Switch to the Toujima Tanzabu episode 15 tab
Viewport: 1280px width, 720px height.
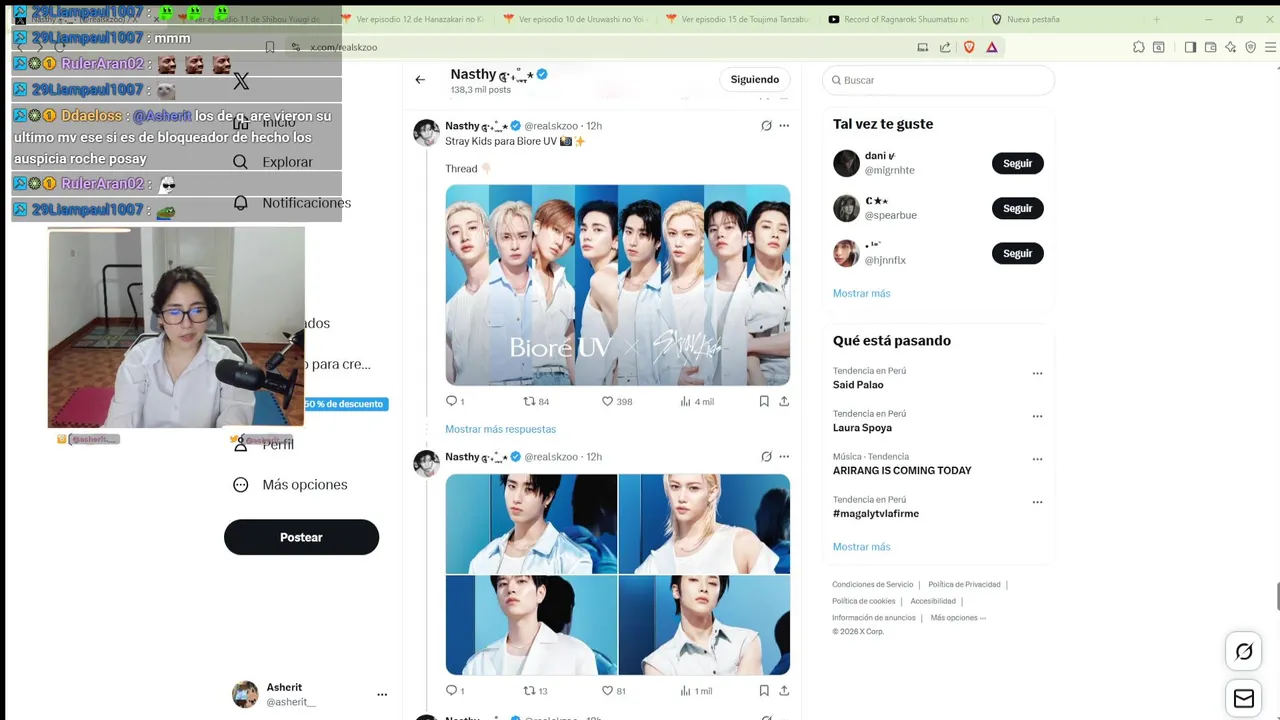click(x=738, y=19)
